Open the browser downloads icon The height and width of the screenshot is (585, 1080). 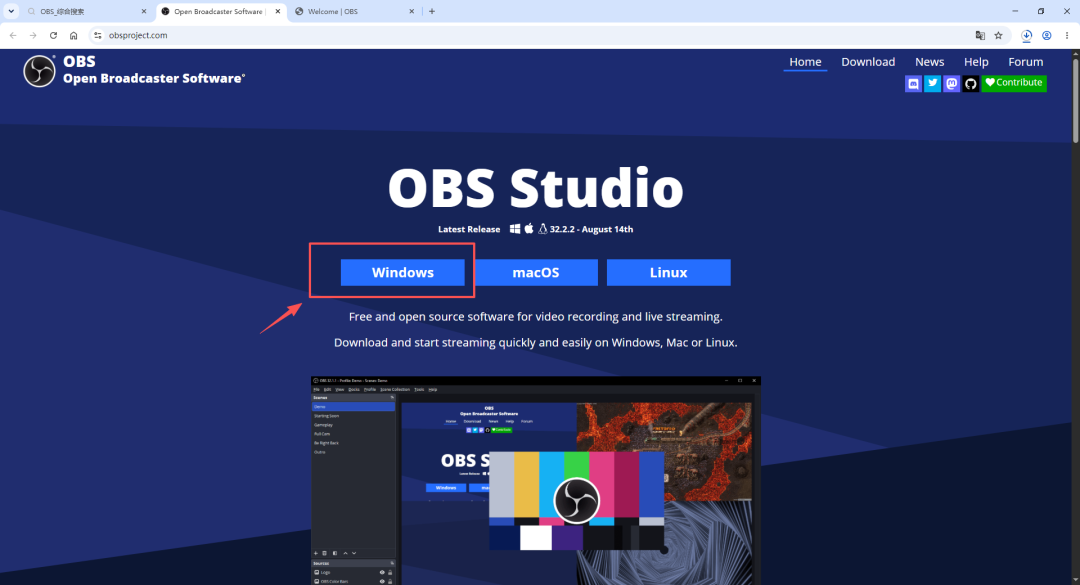click(x=1026, y=35)
